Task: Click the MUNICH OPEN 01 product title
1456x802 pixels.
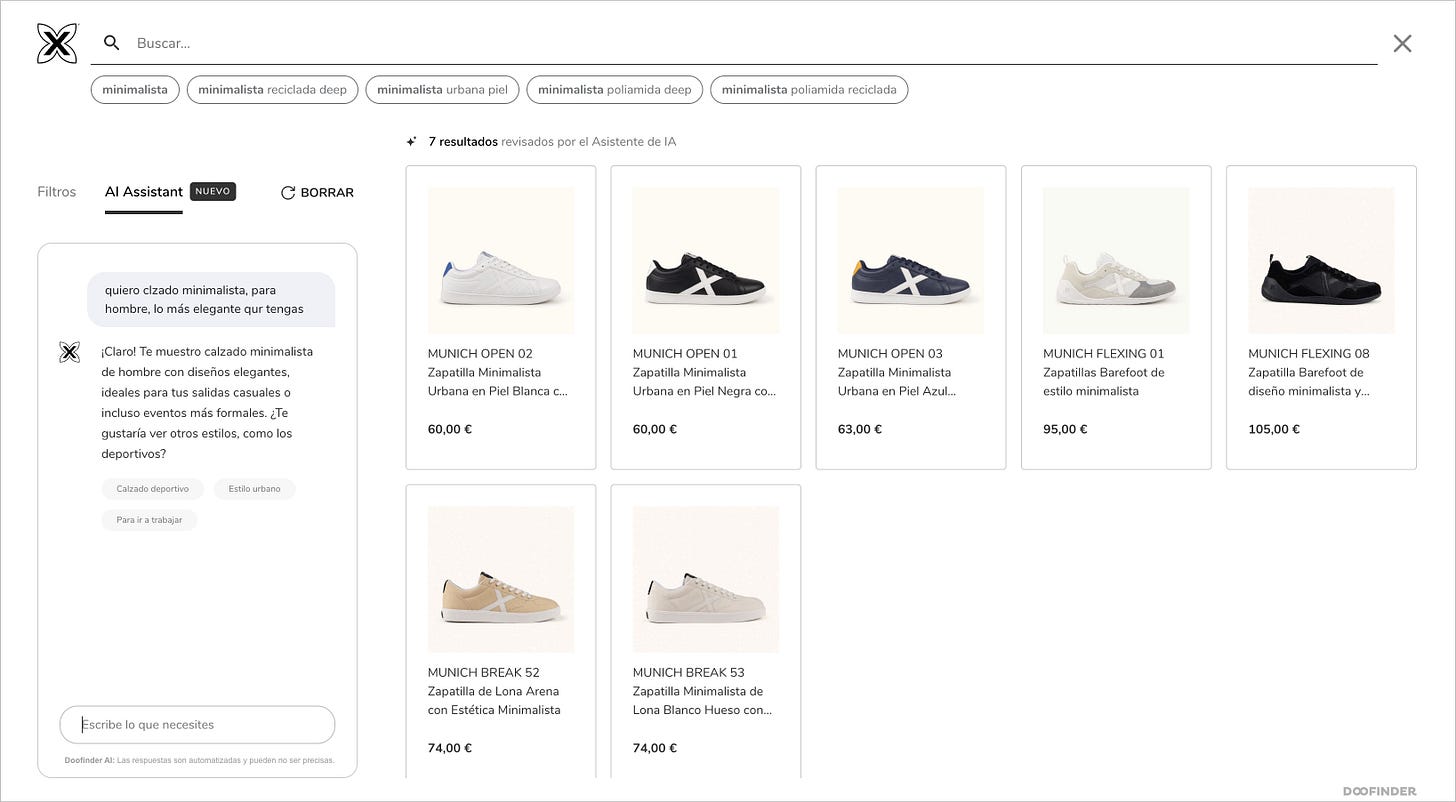Action: click(x=705, y=372)
